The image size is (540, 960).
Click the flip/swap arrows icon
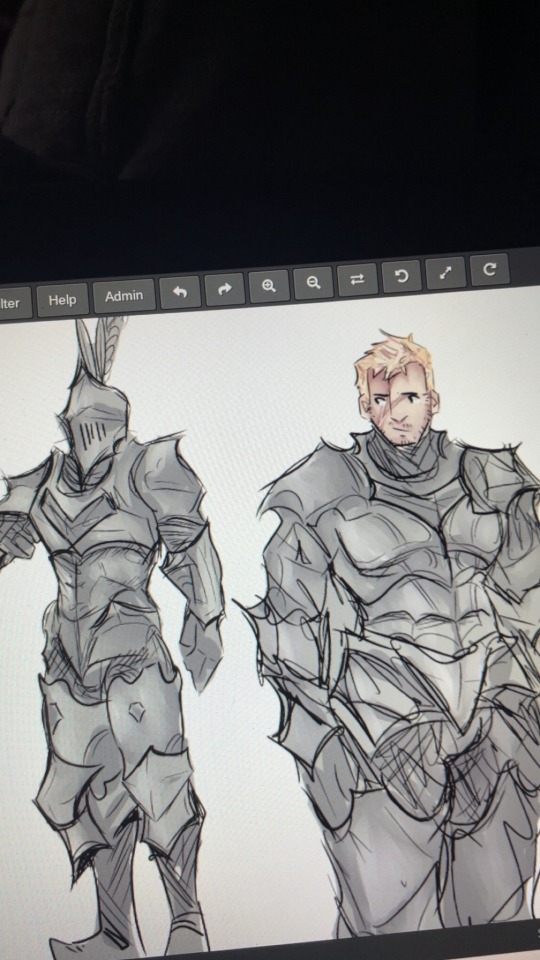click(358, 279)
